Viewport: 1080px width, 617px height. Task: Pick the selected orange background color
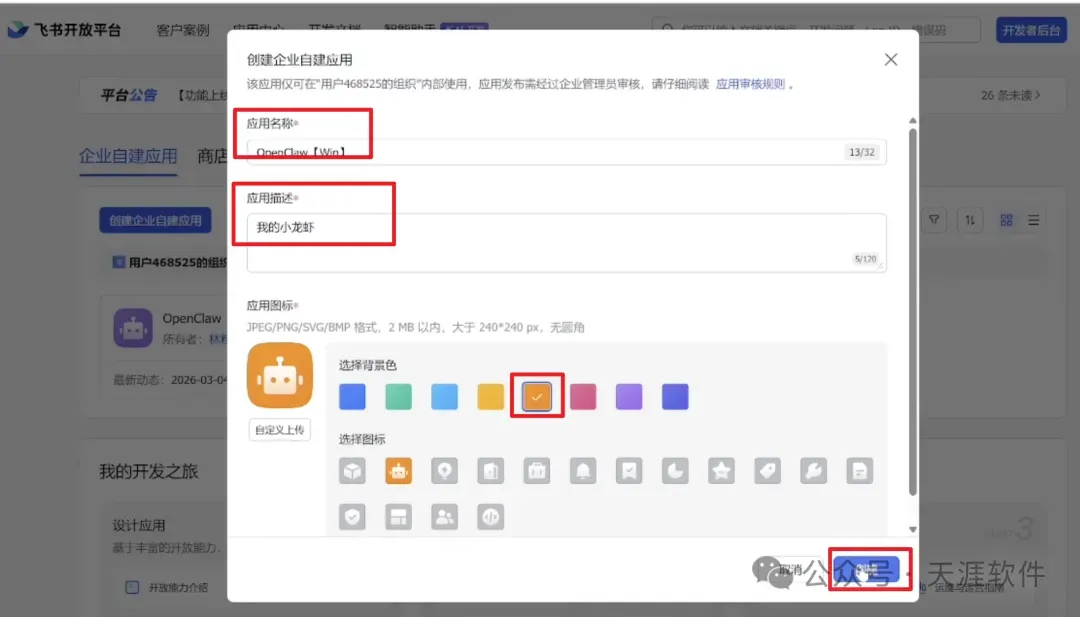(x=537, y=397)
